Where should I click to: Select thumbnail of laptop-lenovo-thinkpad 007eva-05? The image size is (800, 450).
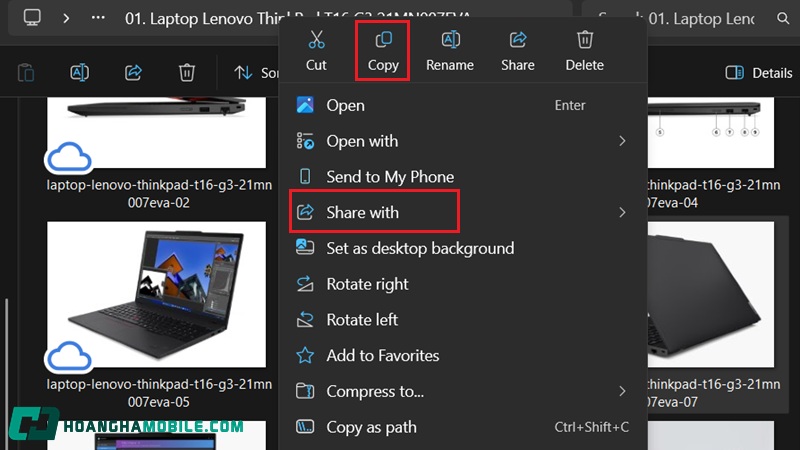tap(157, 294)
